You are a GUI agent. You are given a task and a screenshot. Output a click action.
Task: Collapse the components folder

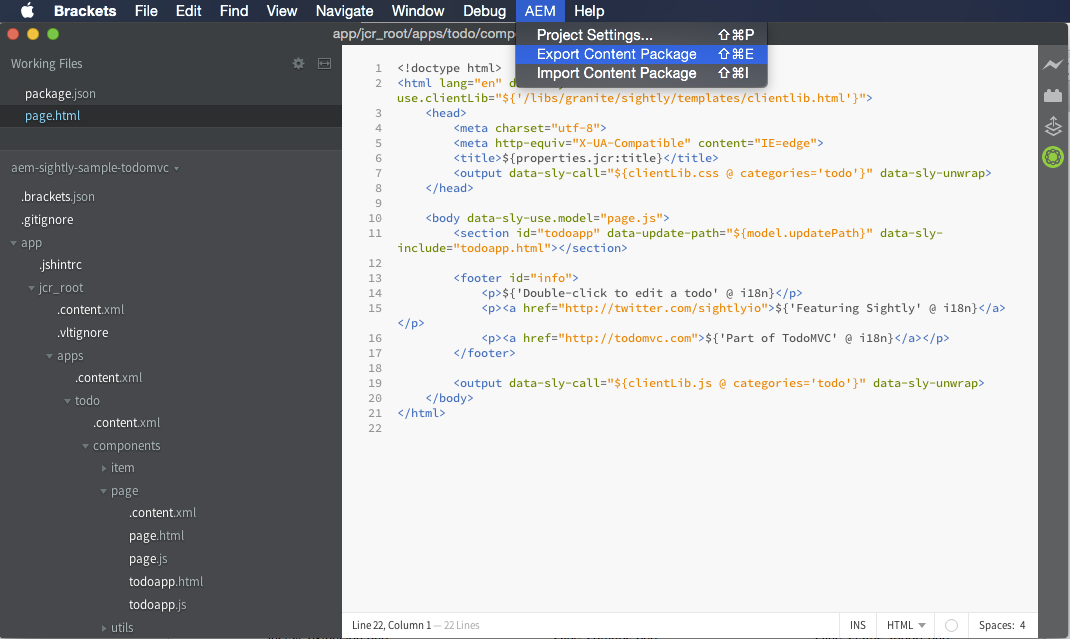(85, 446)
